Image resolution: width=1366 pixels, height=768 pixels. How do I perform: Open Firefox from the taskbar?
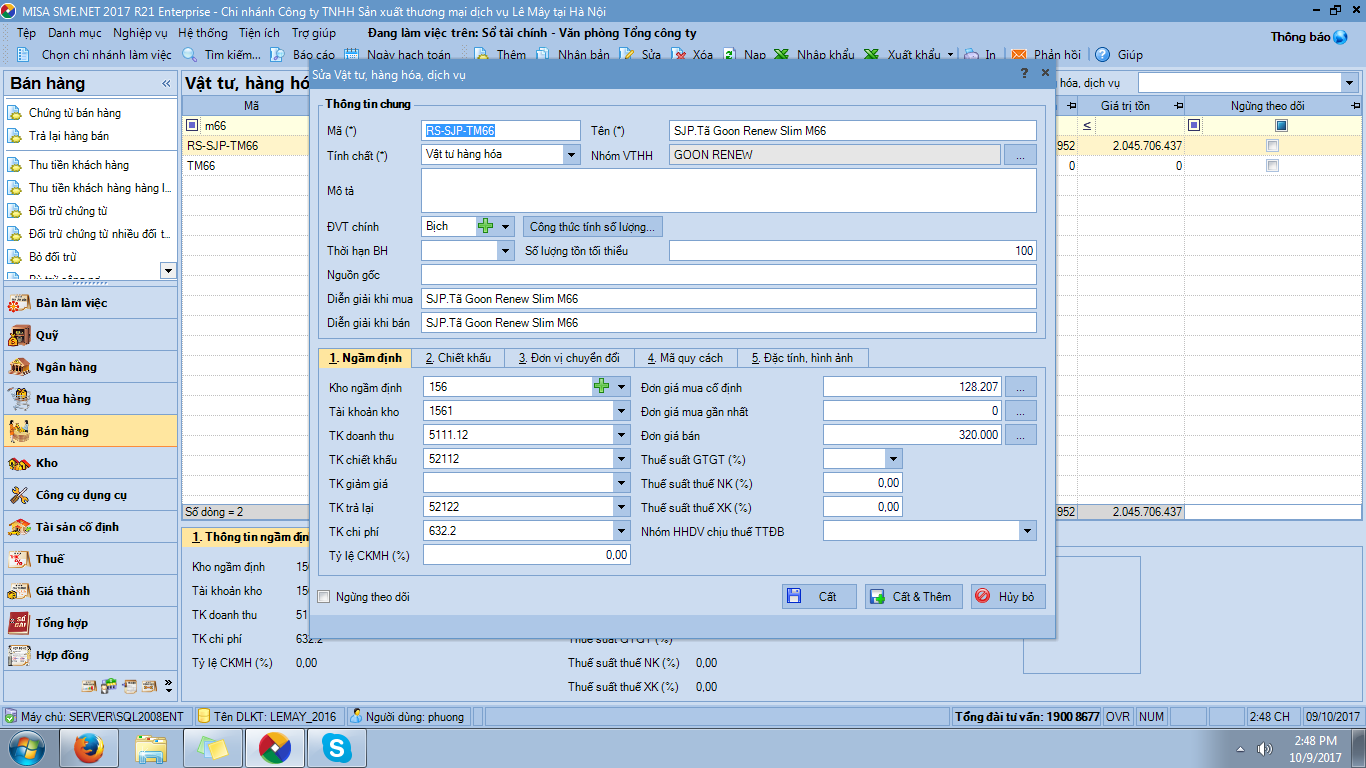(x=90, y=747)
